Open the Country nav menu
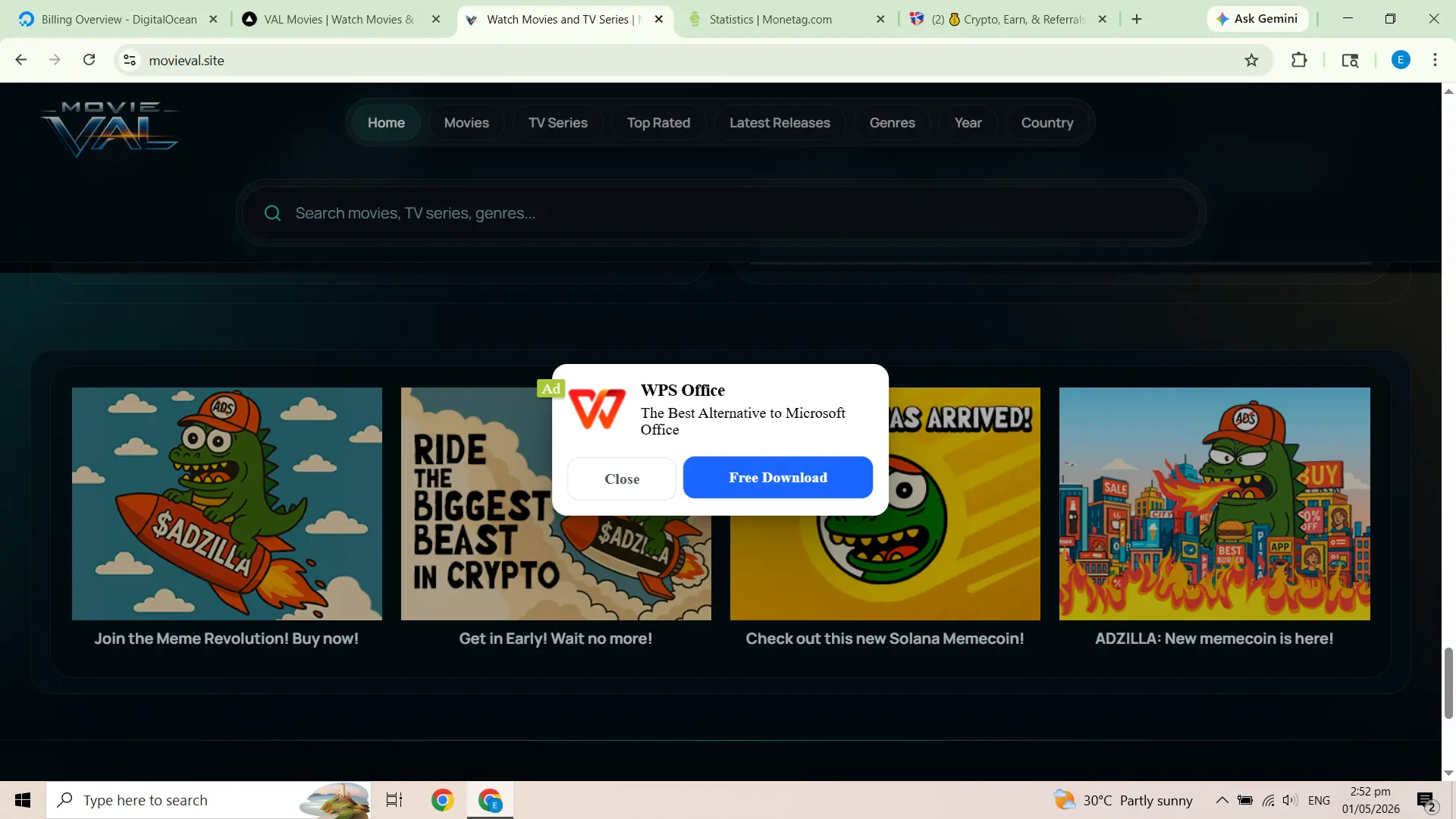This screenshot has height=819, width=1456. point(1047,123)
